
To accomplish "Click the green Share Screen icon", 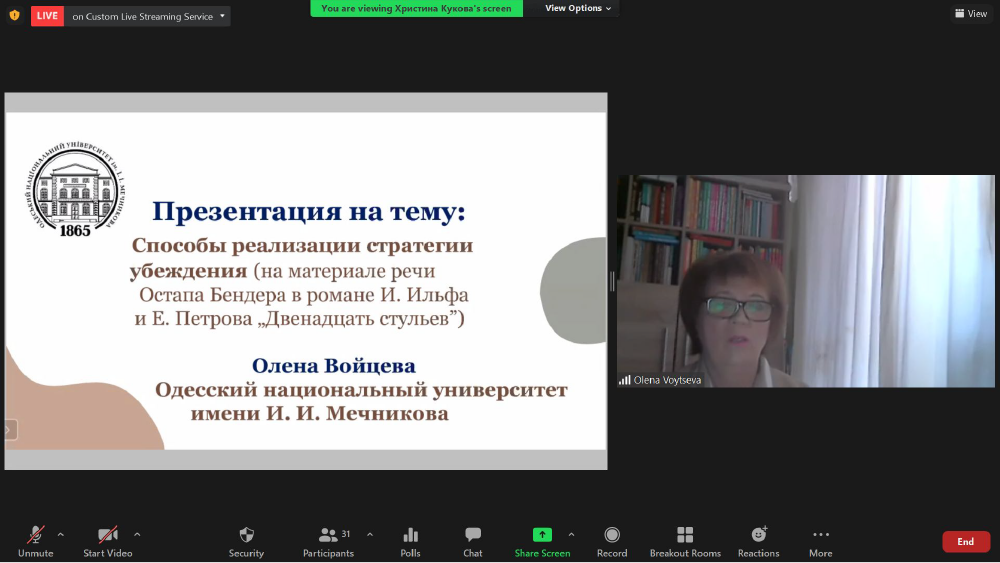I will click(x=542, y=535).
